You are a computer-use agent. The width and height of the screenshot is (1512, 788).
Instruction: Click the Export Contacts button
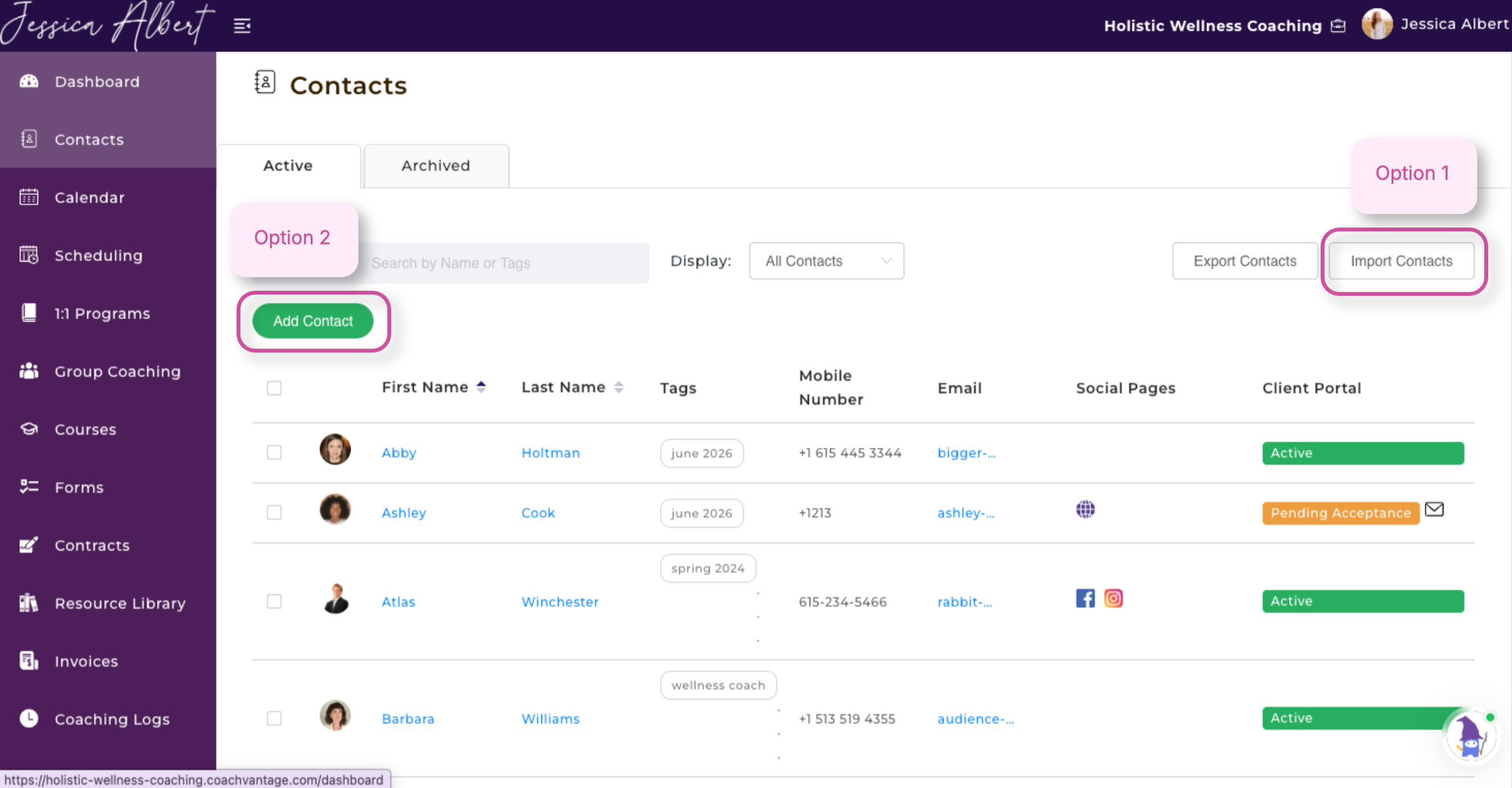click(x=1245, y=261)
